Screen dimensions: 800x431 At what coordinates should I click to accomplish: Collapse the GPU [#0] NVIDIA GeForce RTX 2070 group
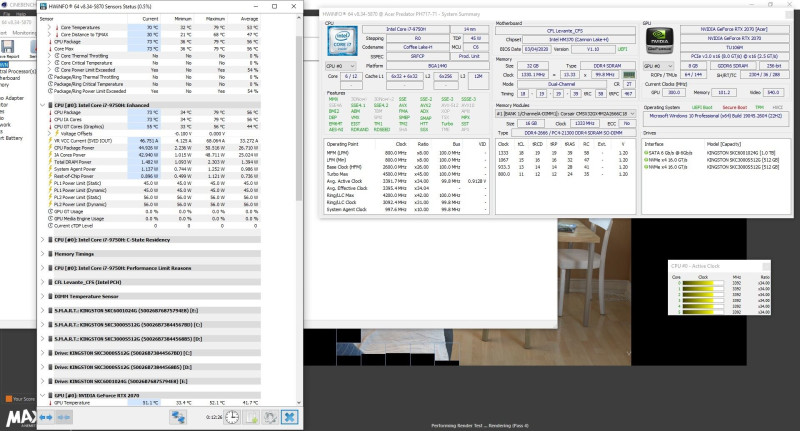point(42,395)
